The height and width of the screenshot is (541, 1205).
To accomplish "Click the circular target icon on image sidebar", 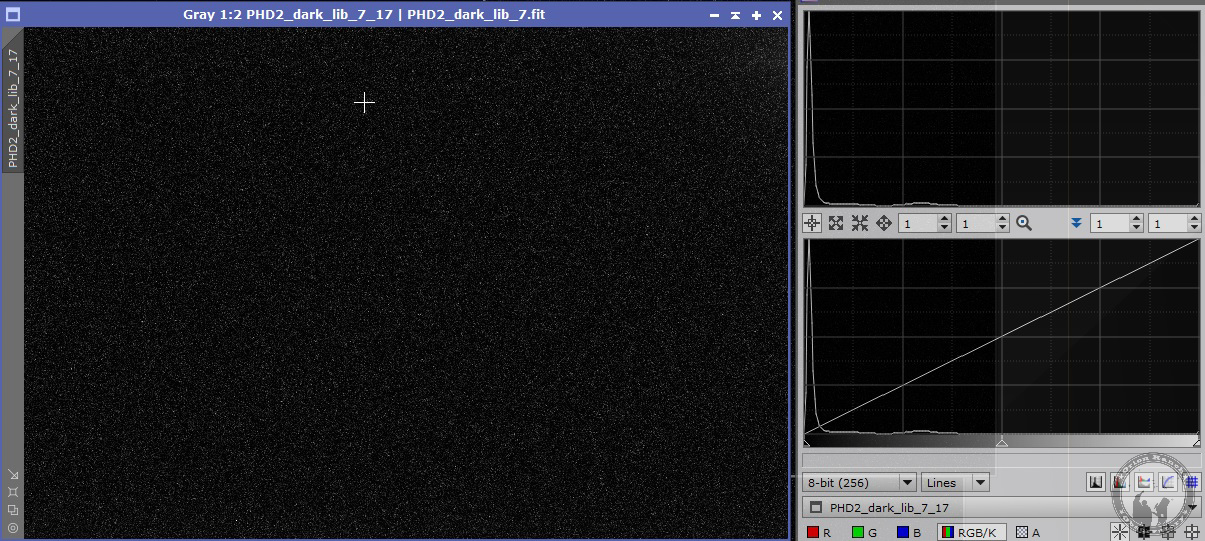I will point(13,527).
